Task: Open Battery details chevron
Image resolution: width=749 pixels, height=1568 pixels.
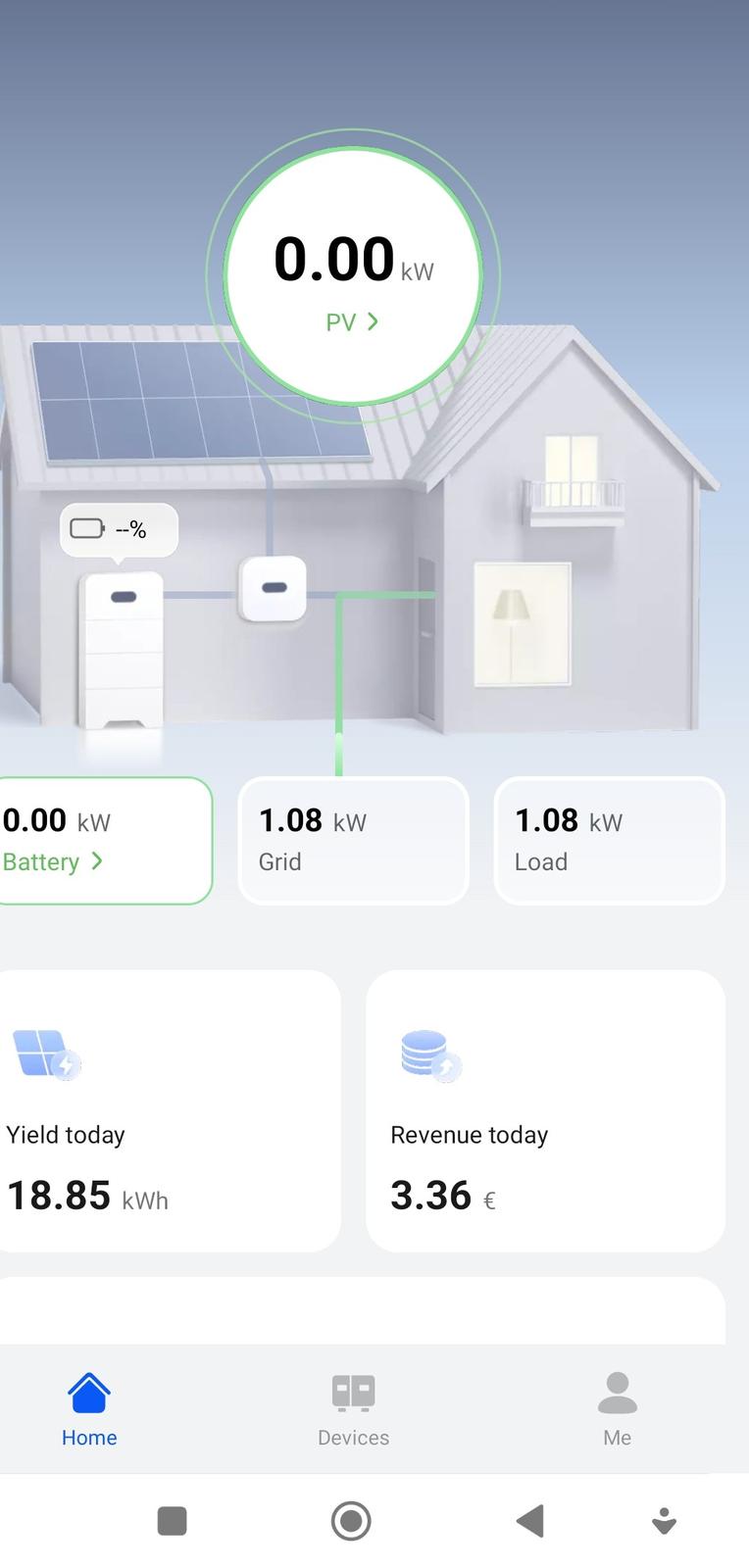Action: (x=96, y=861)
